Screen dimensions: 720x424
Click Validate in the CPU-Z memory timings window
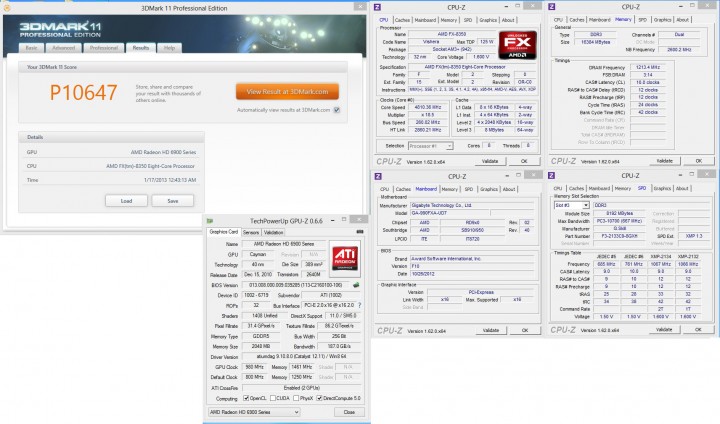[664, 161]
